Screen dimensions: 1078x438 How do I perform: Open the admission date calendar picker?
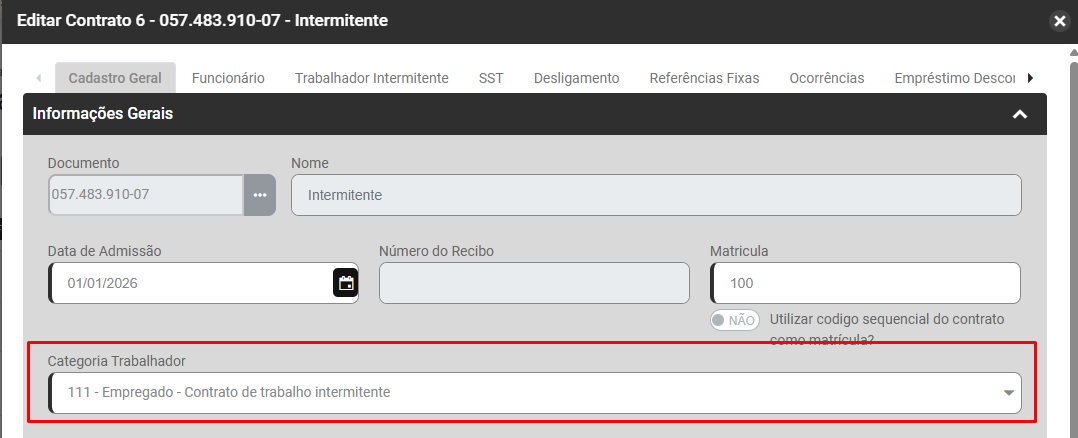(x=346, y=283)
